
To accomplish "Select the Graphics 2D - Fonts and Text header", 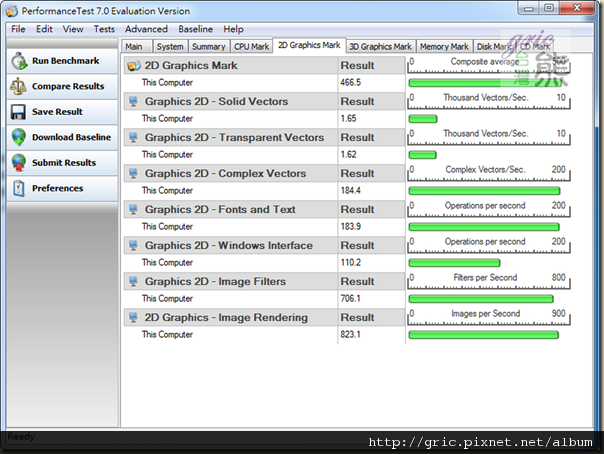I will click(231, 209).
